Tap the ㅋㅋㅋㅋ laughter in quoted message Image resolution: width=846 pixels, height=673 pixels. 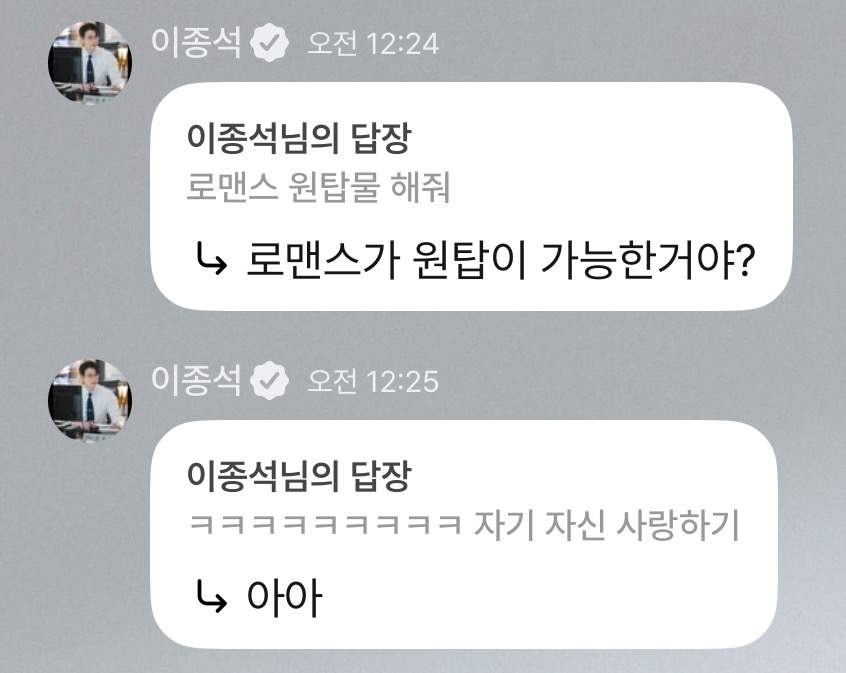pos(326,525)
